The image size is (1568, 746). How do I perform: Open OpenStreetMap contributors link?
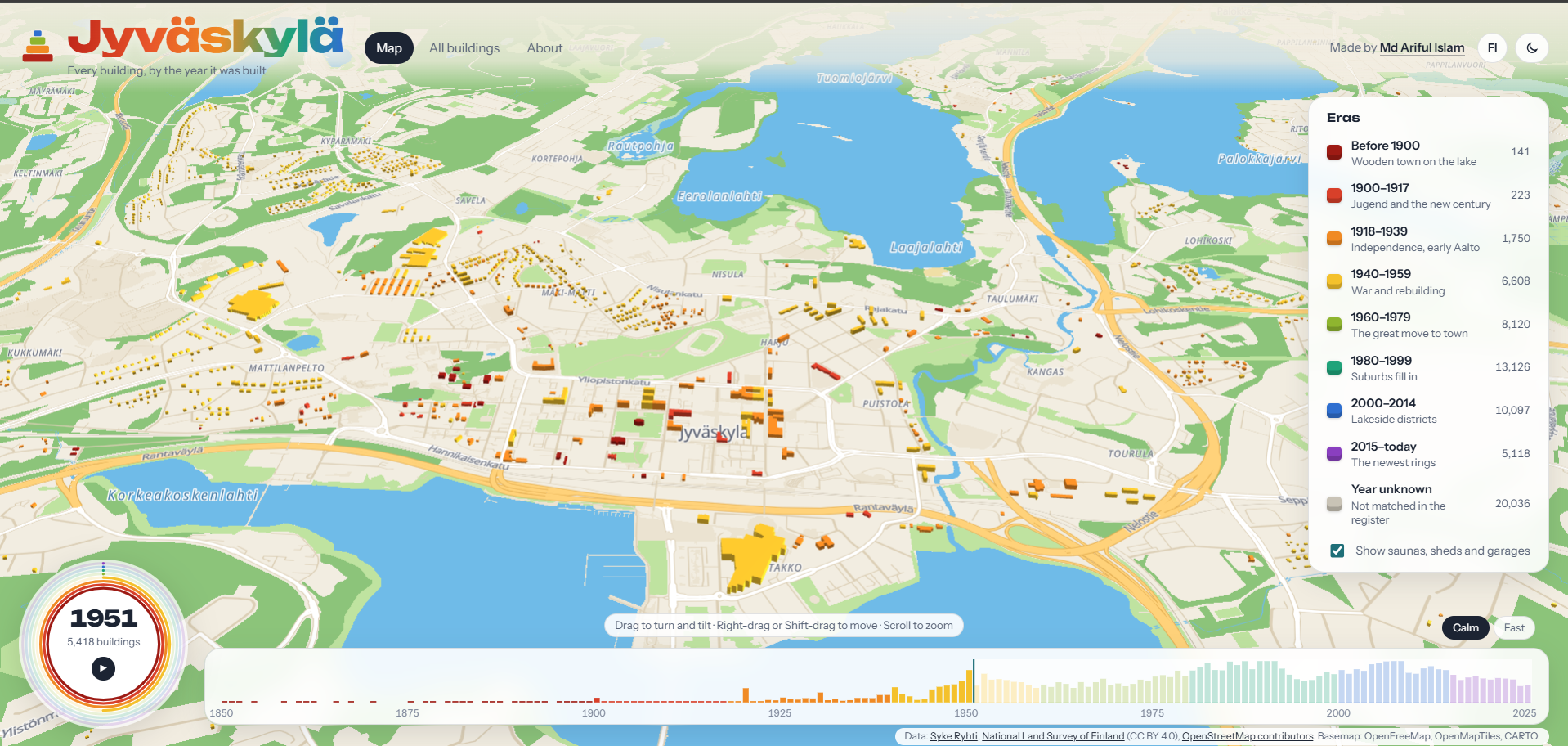(x=1248, y=736)
